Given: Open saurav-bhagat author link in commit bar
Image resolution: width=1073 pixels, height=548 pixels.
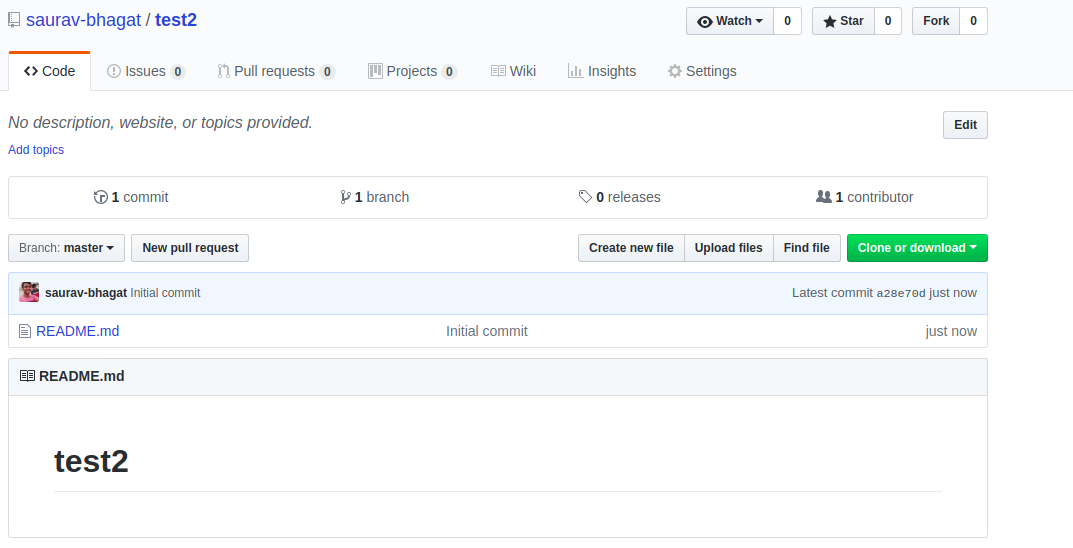Looking at the screenshot, I should pyautogui.click(x=86, y=293).
